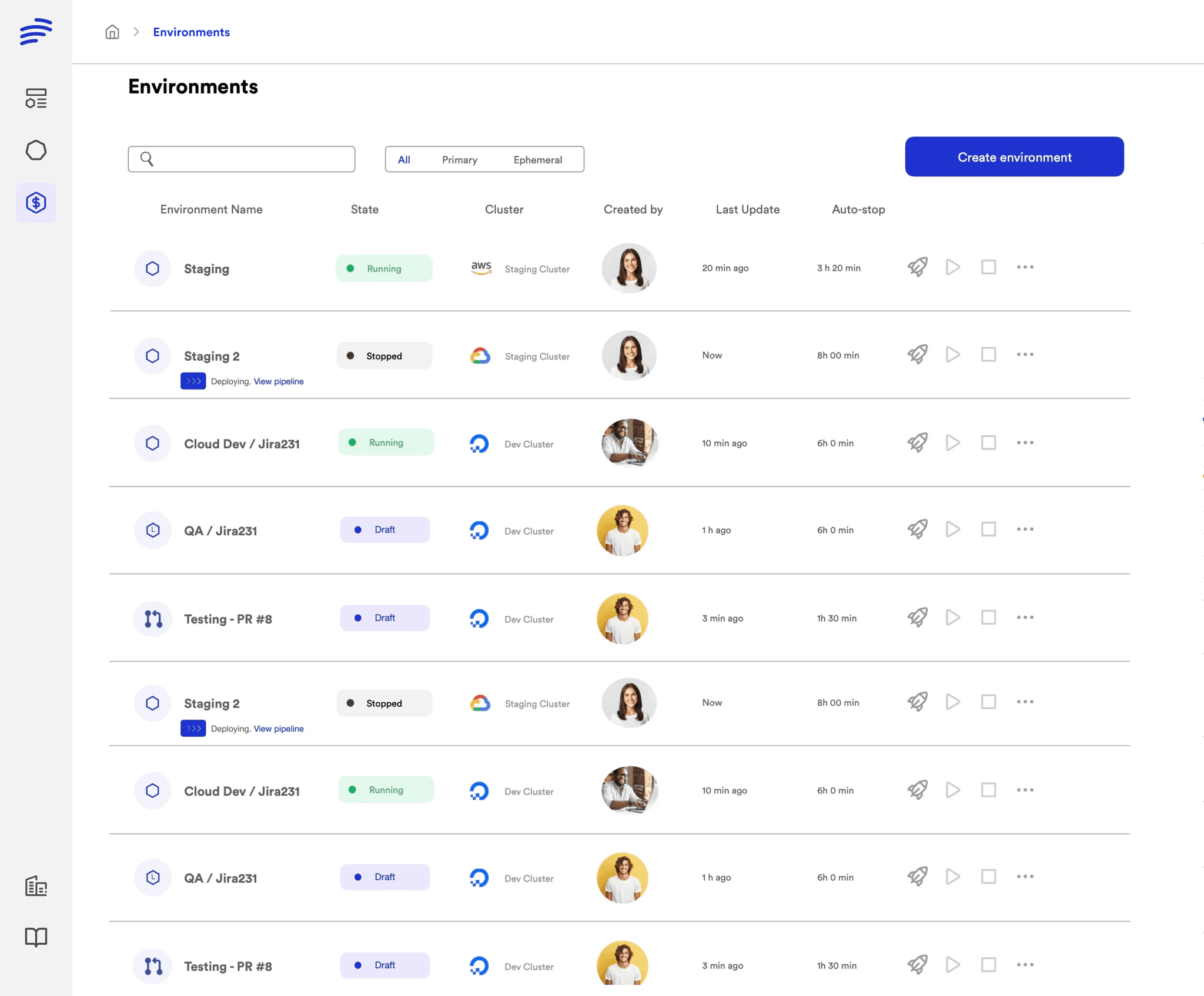Switch to the Primary filter tab

459,159
